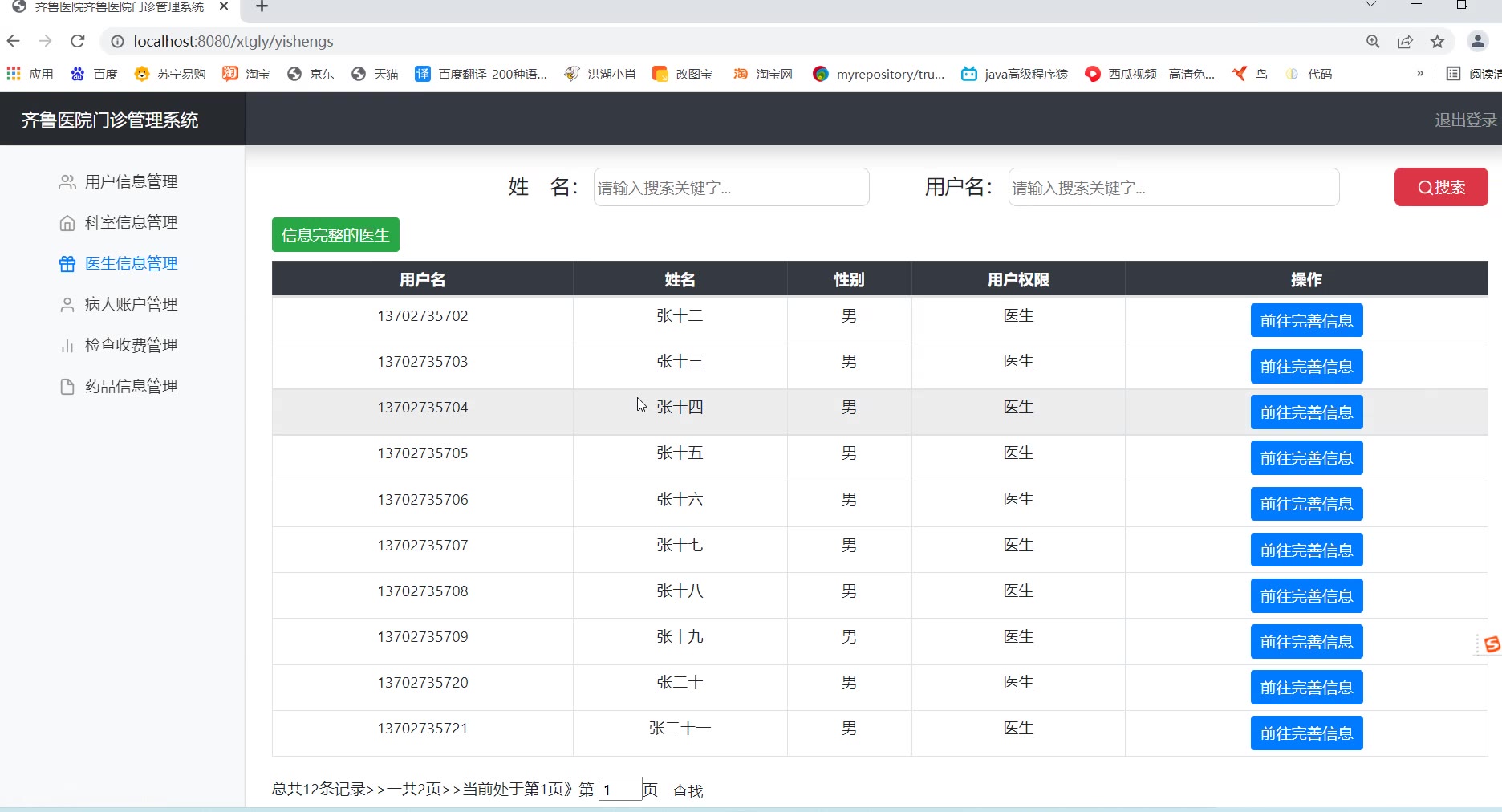Open the 改图宝 bookmark
The width and height of the screenshot is (1502, 812).
683,74
